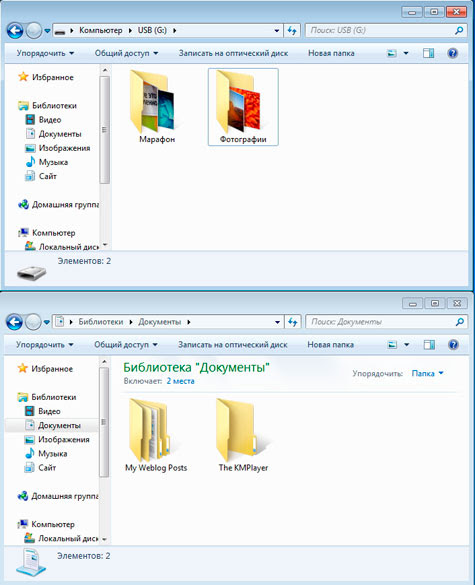475x585 pixels.
Task: Click the USB (G:) search field
Action: coord(381,31)
